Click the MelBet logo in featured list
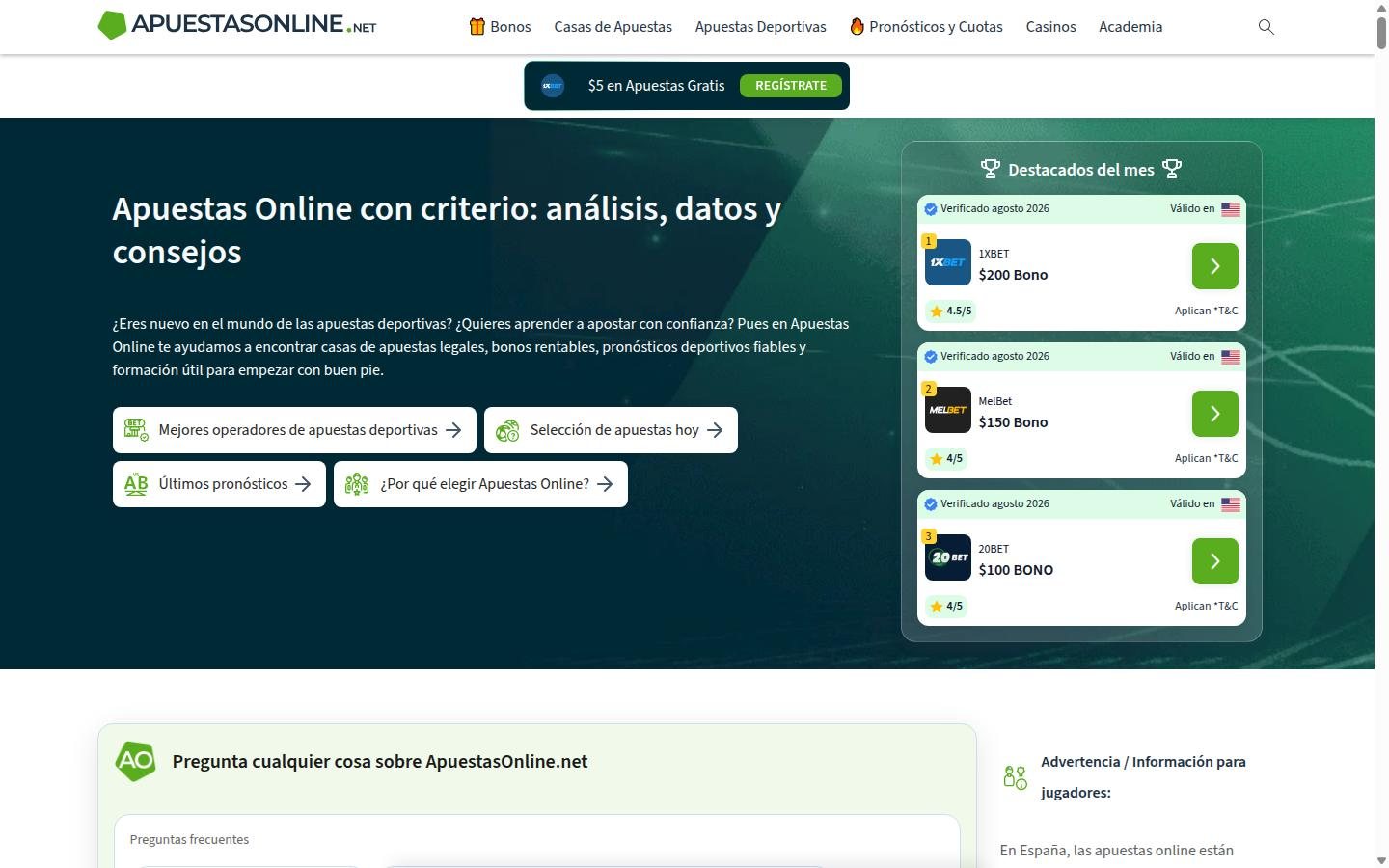Viewport: 1389px width, 868px height. pos(948,410)
